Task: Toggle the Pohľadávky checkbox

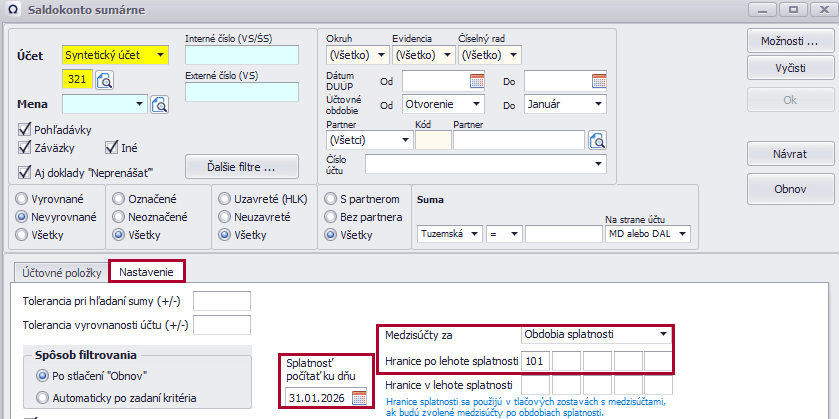Action: (25, 129)
